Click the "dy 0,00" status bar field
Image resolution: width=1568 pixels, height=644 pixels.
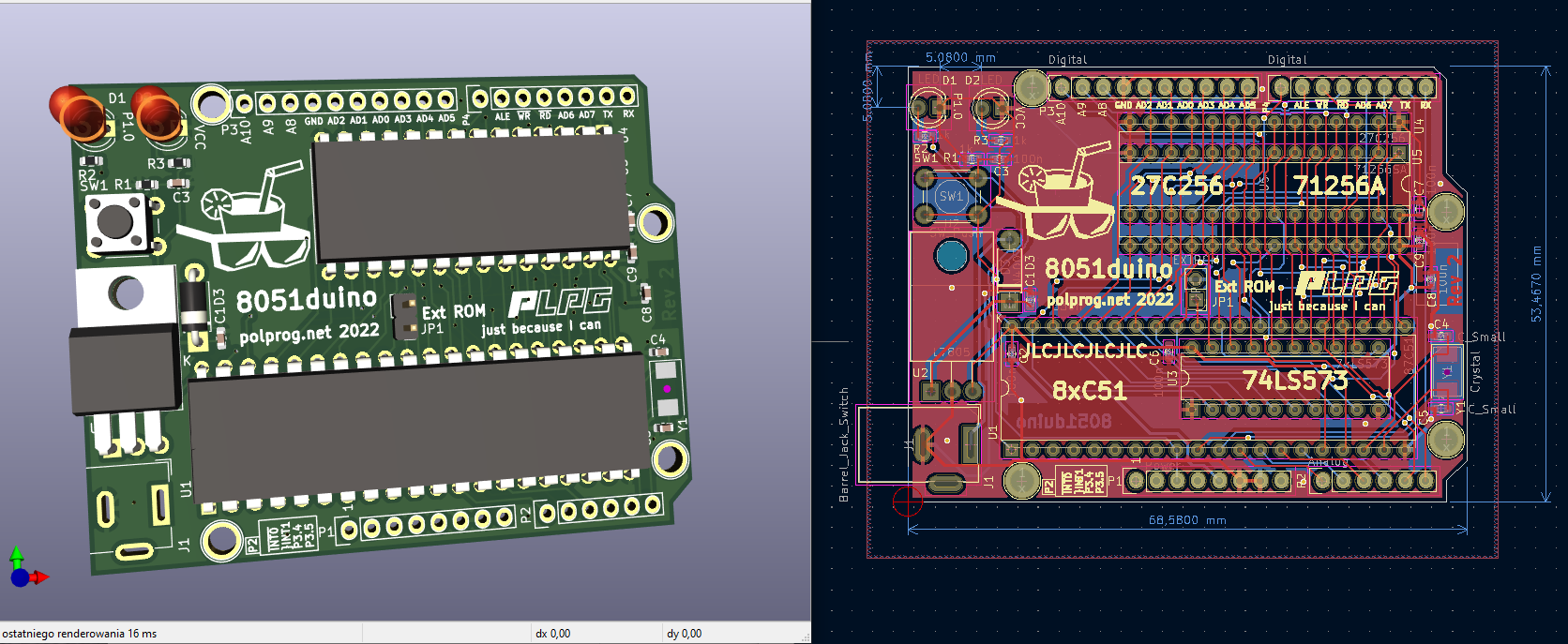[x=684, y=634]
